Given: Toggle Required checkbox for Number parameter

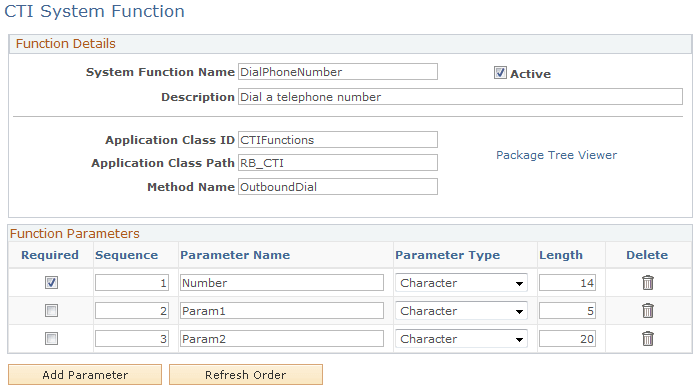Looking at the screenshot, I should [51, 283].
